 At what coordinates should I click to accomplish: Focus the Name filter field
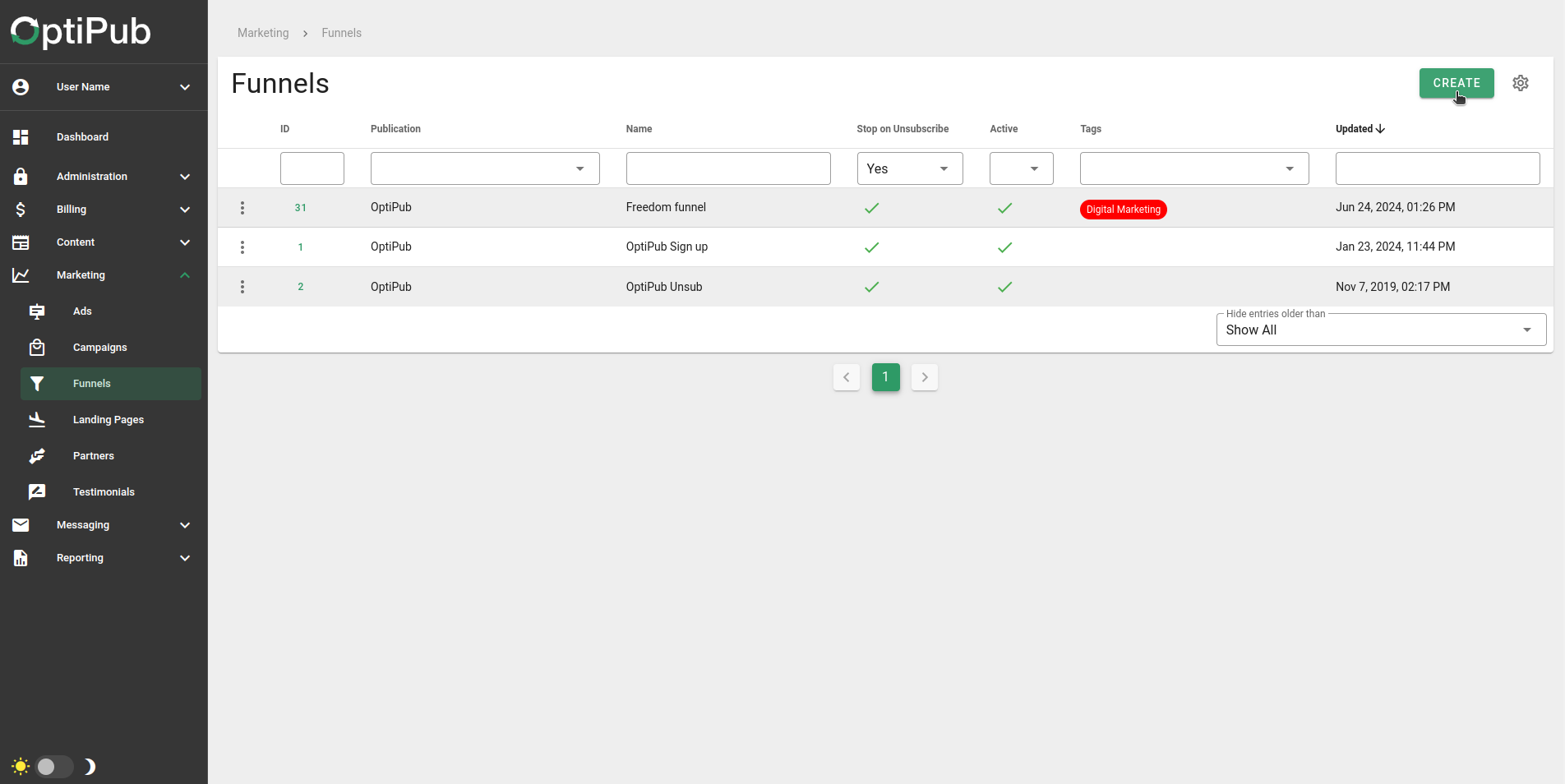(728, 168)
